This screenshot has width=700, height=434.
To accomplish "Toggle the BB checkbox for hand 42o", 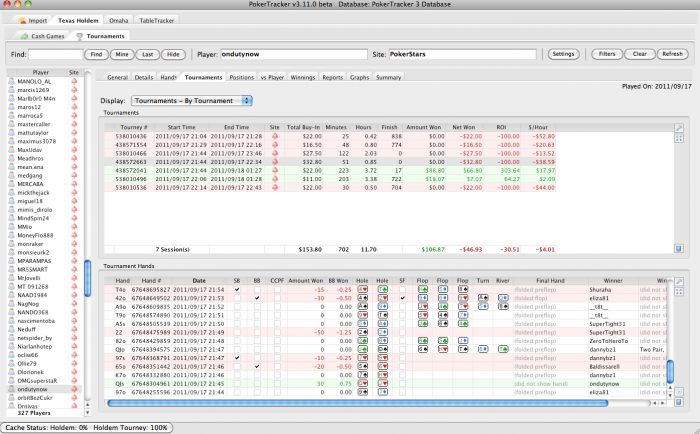I will [256, 297].
